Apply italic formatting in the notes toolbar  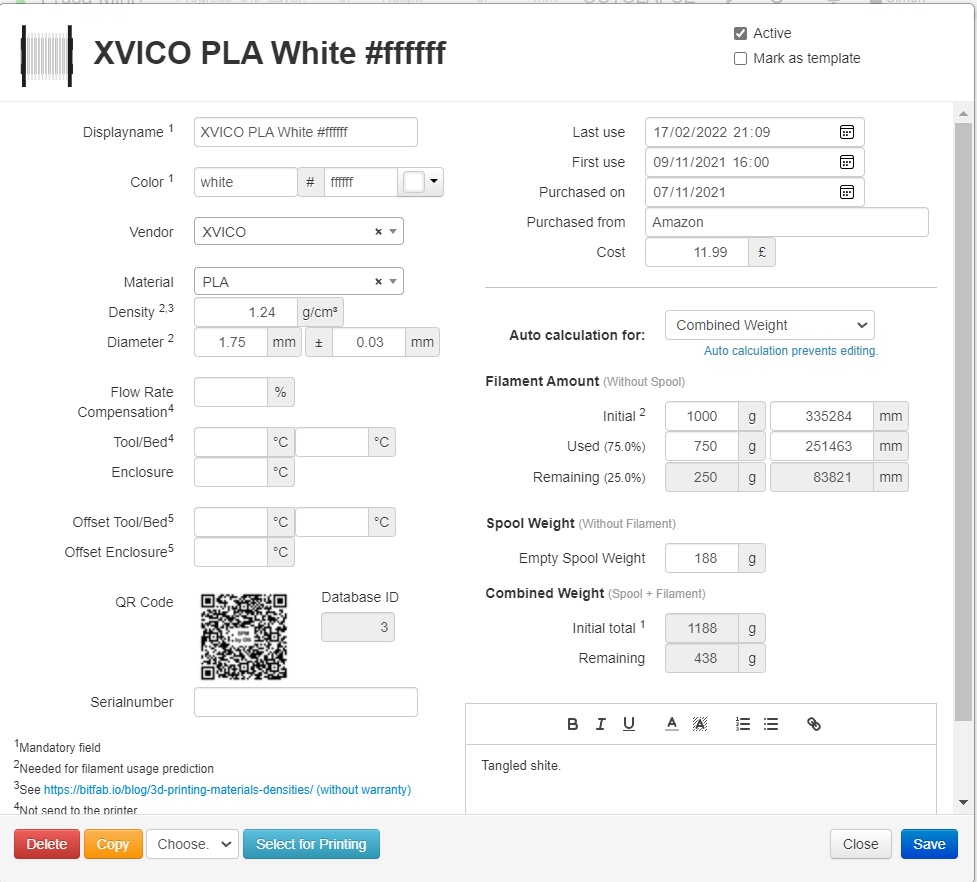tap(601, 724)
